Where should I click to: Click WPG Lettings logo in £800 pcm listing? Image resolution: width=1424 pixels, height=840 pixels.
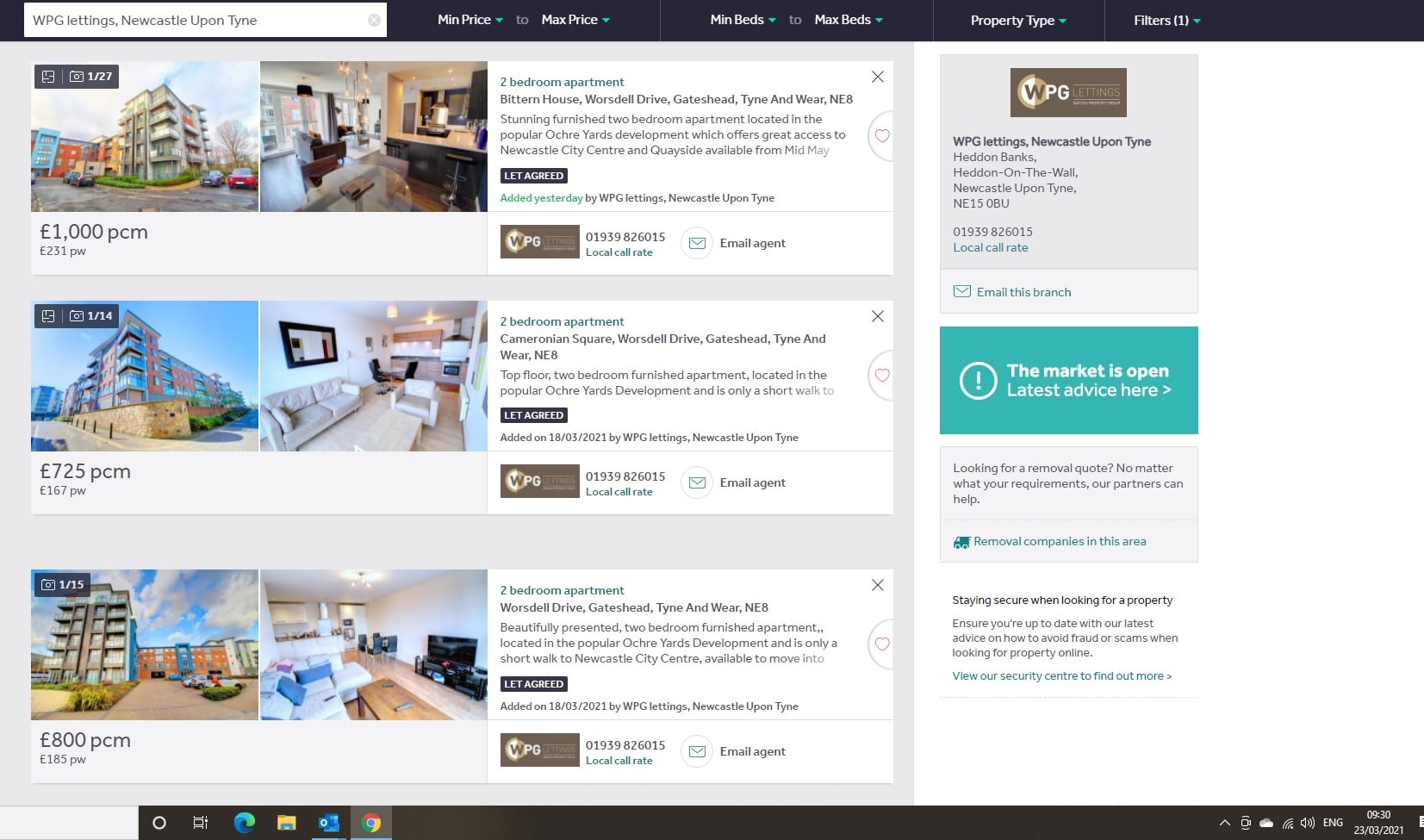540,750
